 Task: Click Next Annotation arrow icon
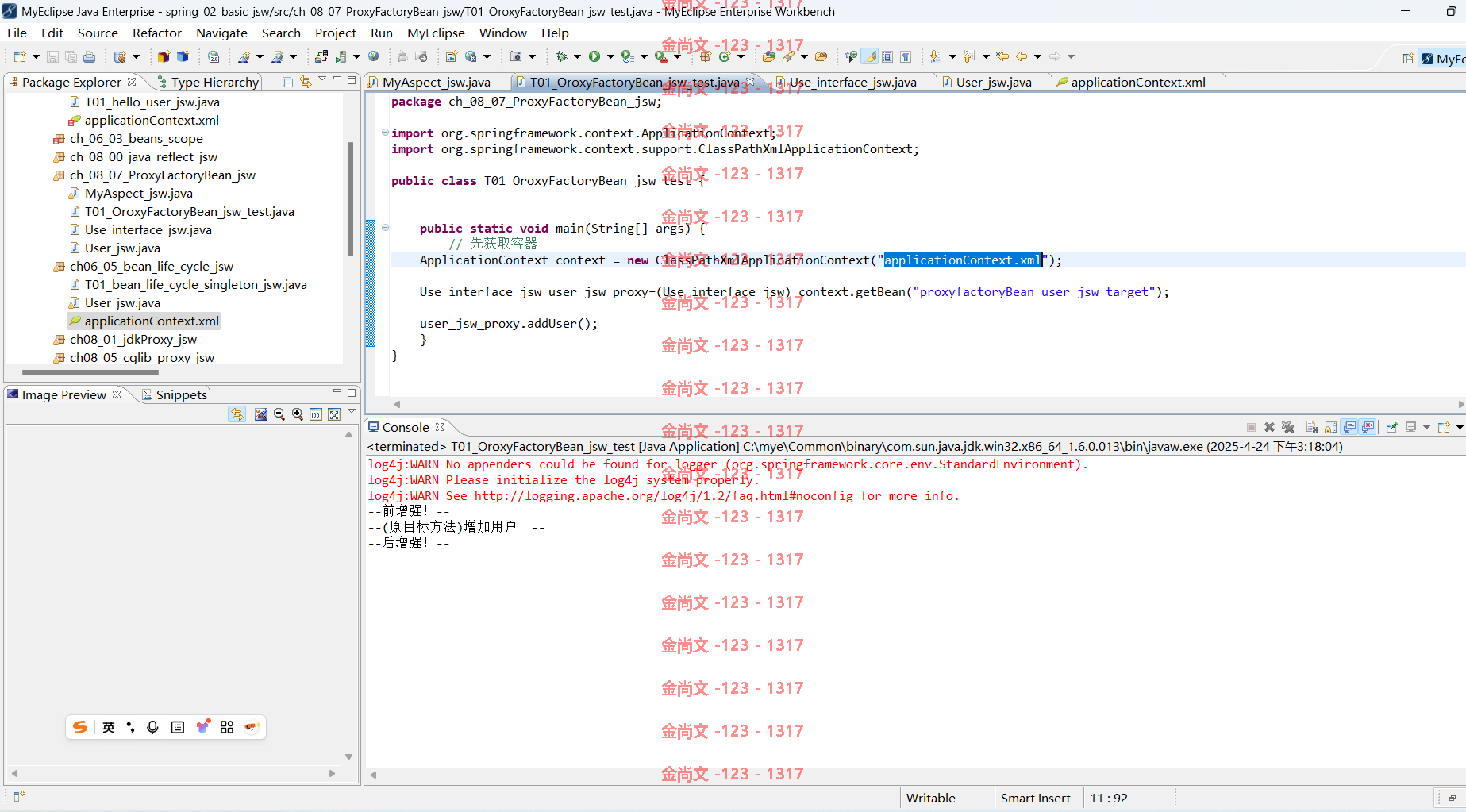[936, 56]
